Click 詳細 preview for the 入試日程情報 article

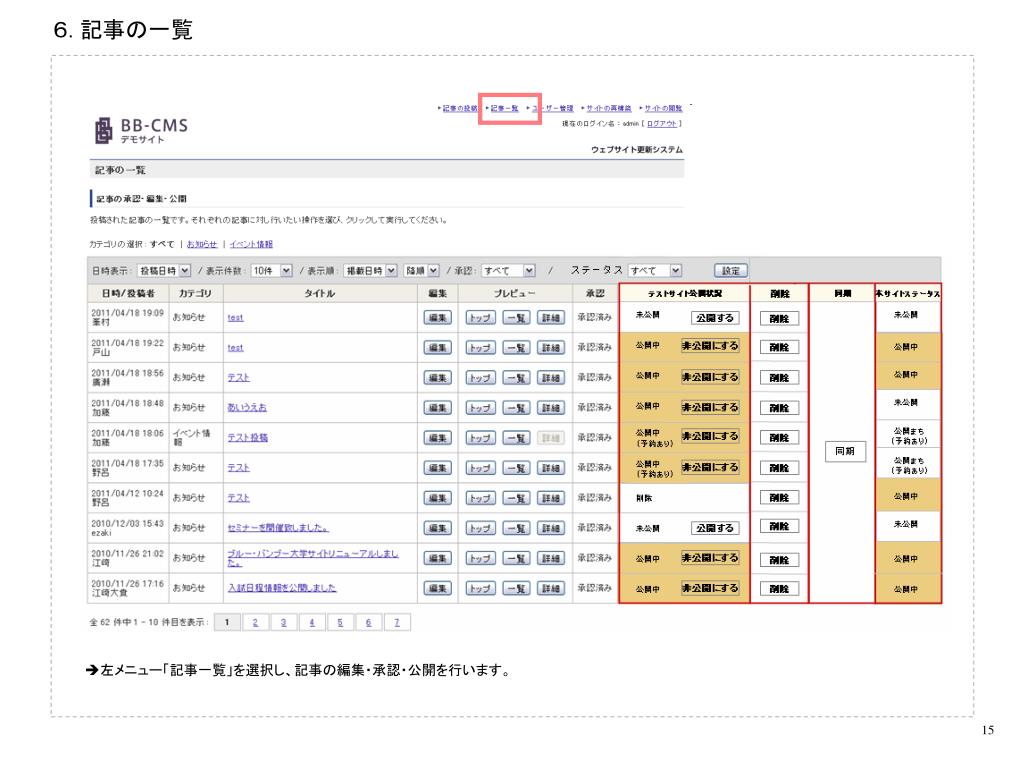click(550, 588)
